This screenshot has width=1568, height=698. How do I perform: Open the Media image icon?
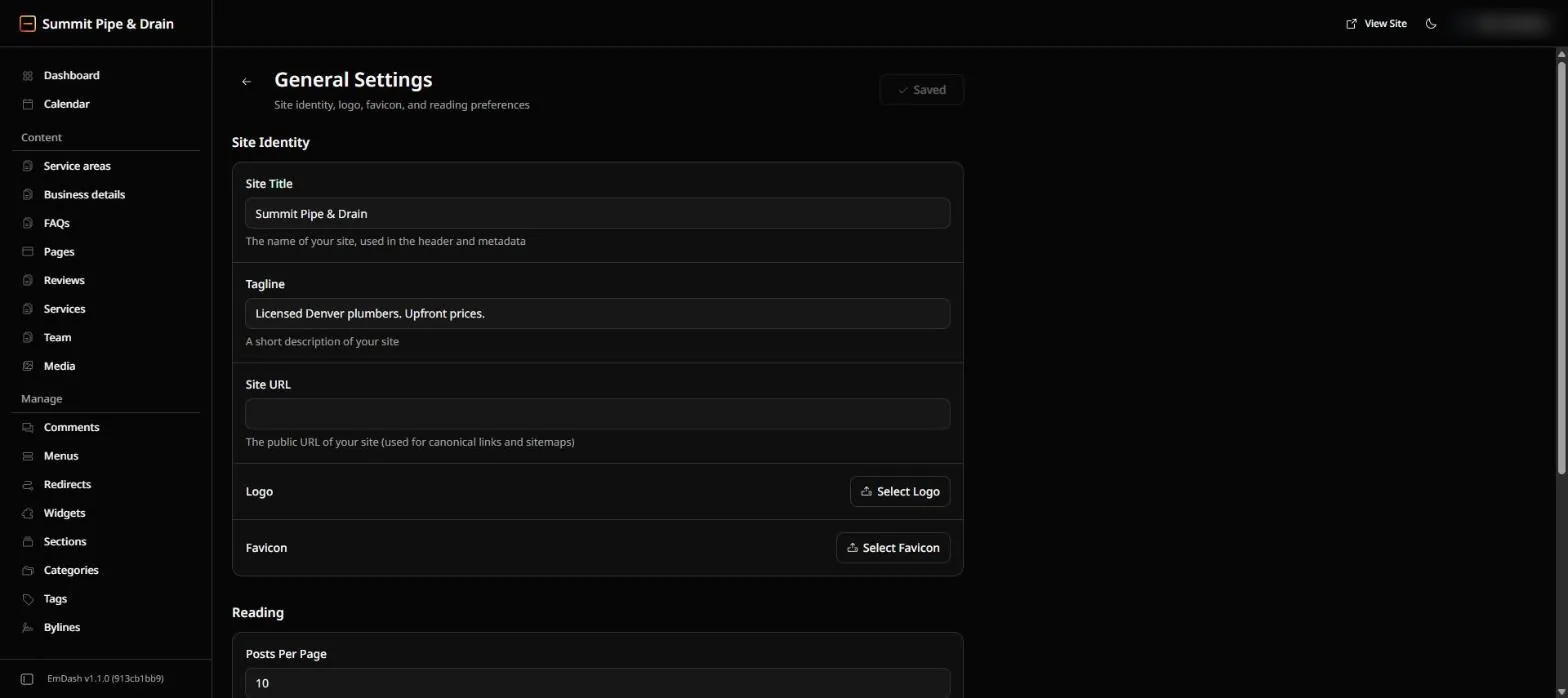[28, 366]
